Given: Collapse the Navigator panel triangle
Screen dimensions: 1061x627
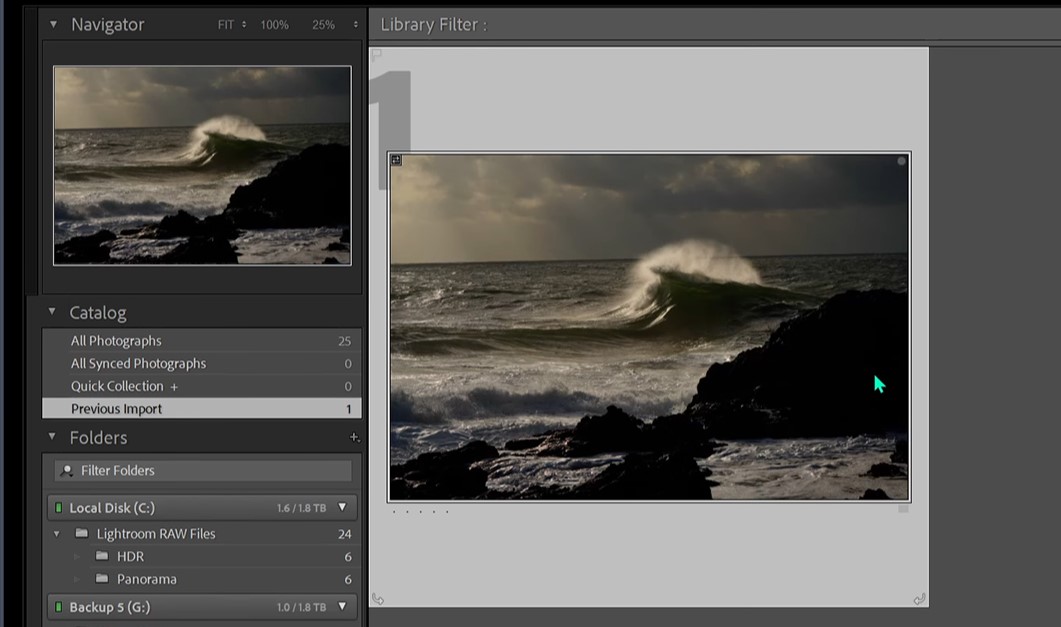Looking at the screenshot, I should pos(53,25).
